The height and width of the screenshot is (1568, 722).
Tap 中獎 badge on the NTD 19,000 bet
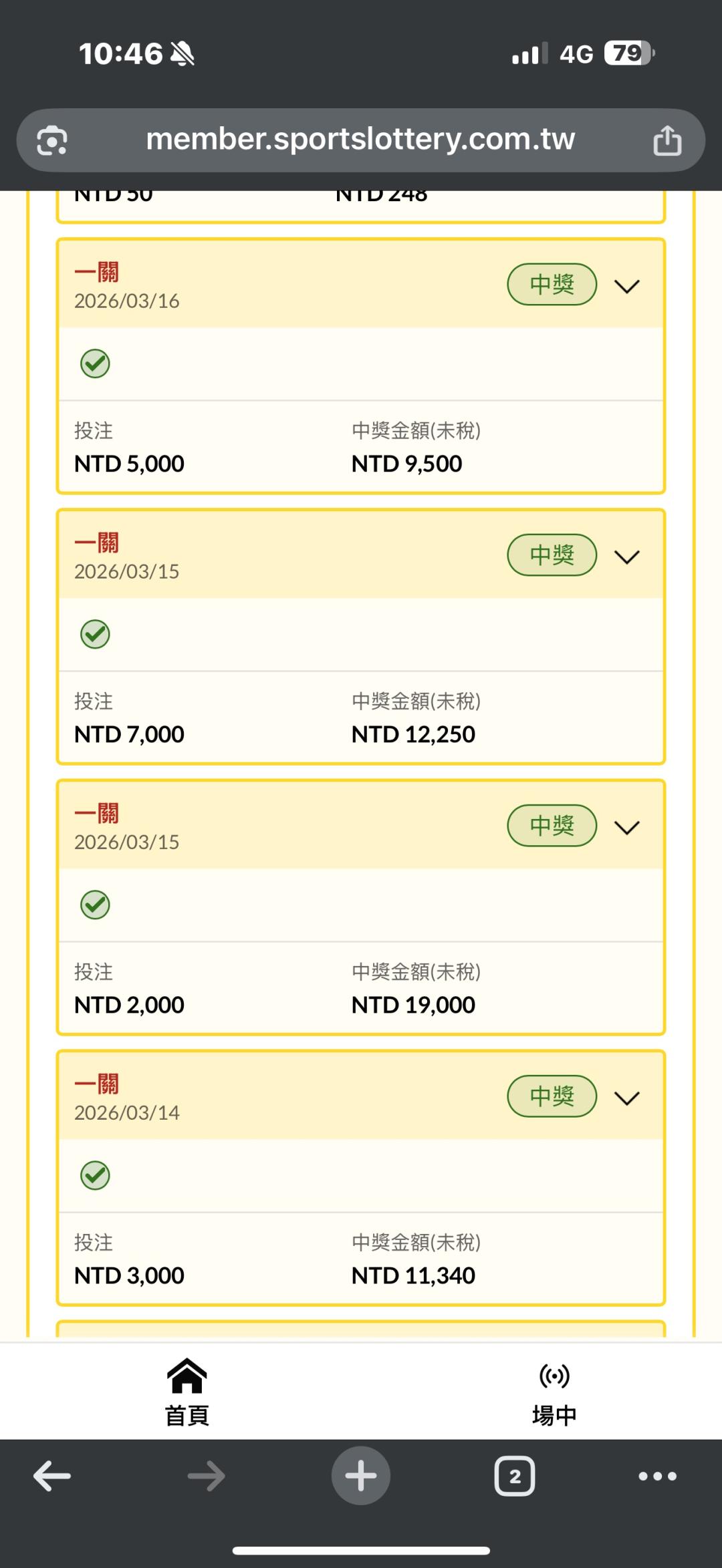click(552, 826)
